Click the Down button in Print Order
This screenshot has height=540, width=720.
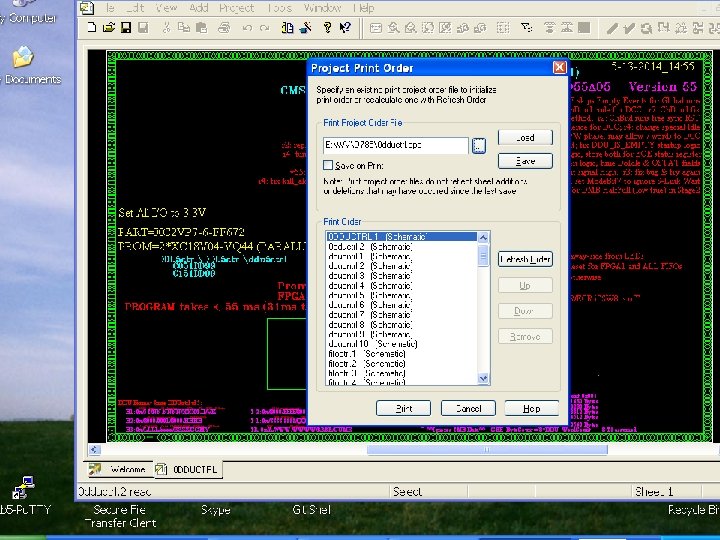(x=525, y=311)
